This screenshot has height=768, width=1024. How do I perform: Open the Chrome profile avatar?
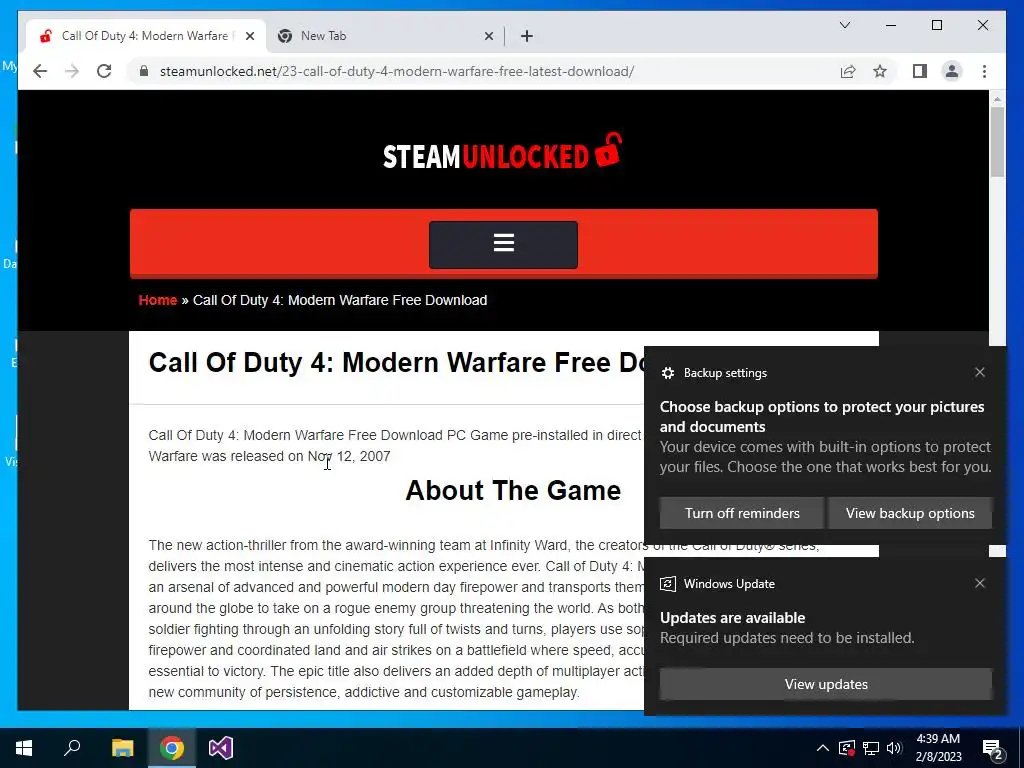pyautogui.click(x=952, y=71)
